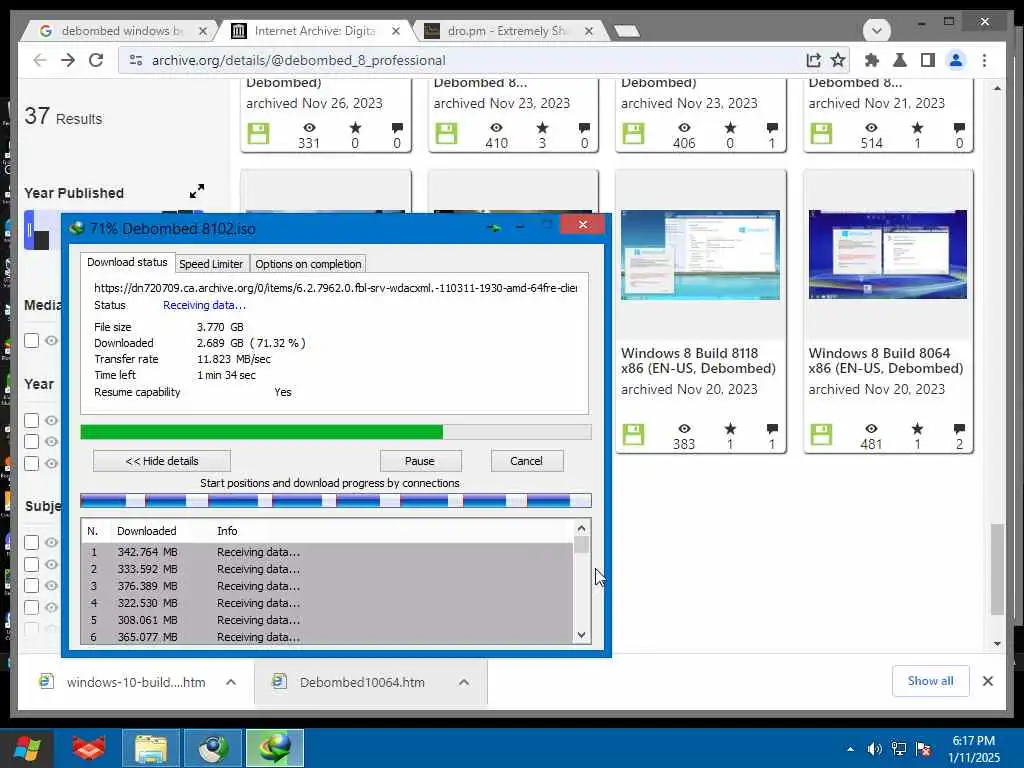Viewport: 1024px width, 768px height.
Task: Click favorites star on Build 8118 card
Action: pos(730,428)
